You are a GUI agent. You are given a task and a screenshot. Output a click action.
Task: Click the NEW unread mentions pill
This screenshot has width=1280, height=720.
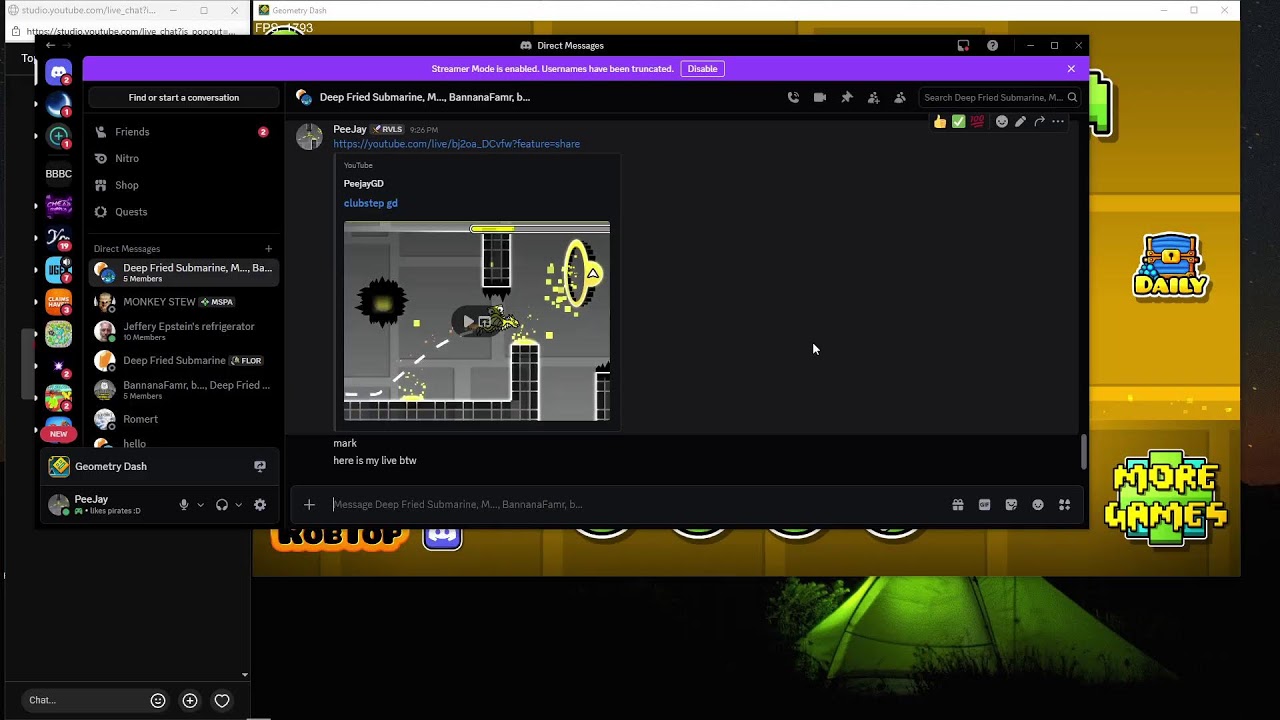pos(59,434)
